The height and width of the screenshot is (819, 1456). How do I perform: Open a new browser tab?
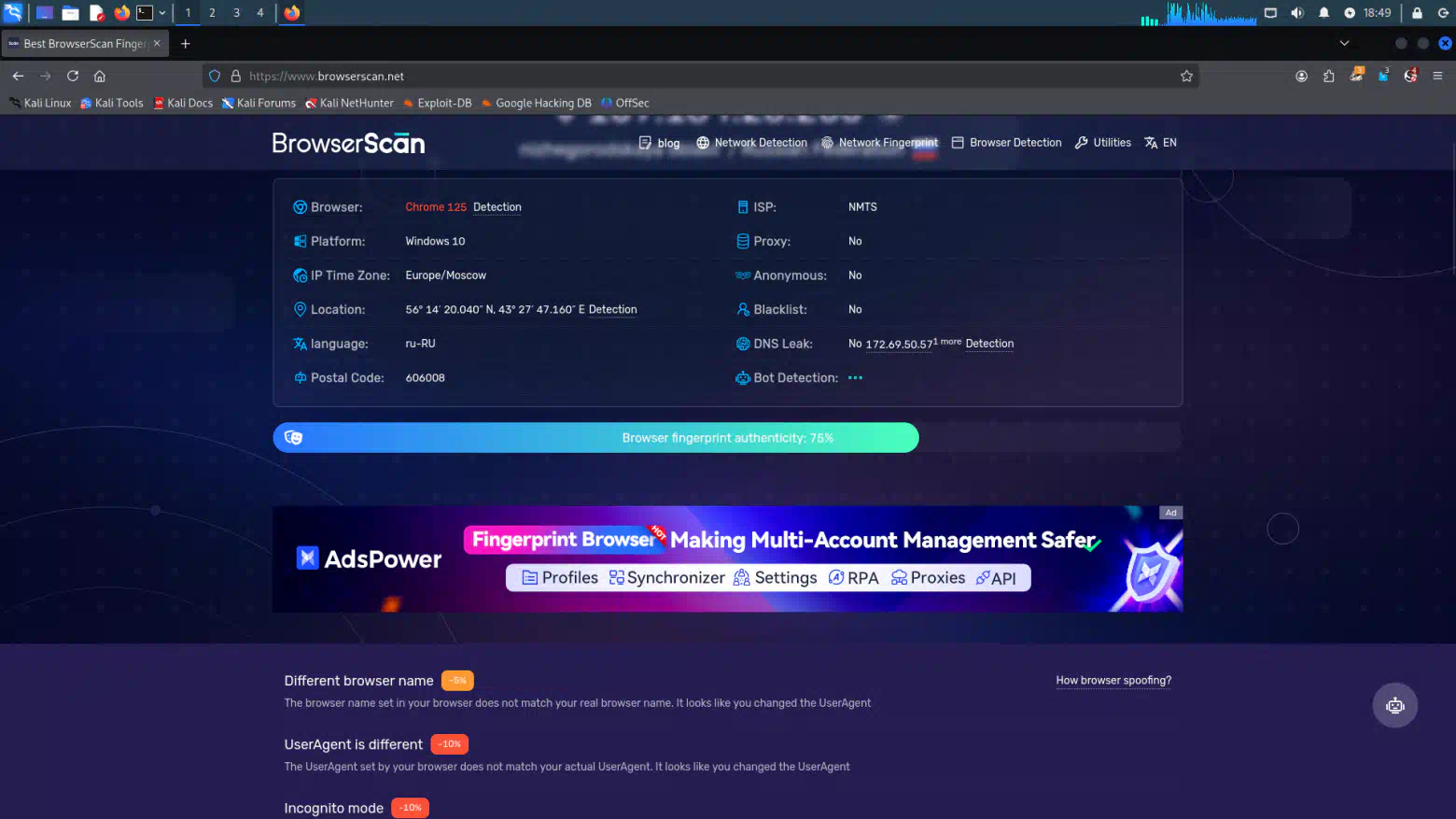pos(186,43)
